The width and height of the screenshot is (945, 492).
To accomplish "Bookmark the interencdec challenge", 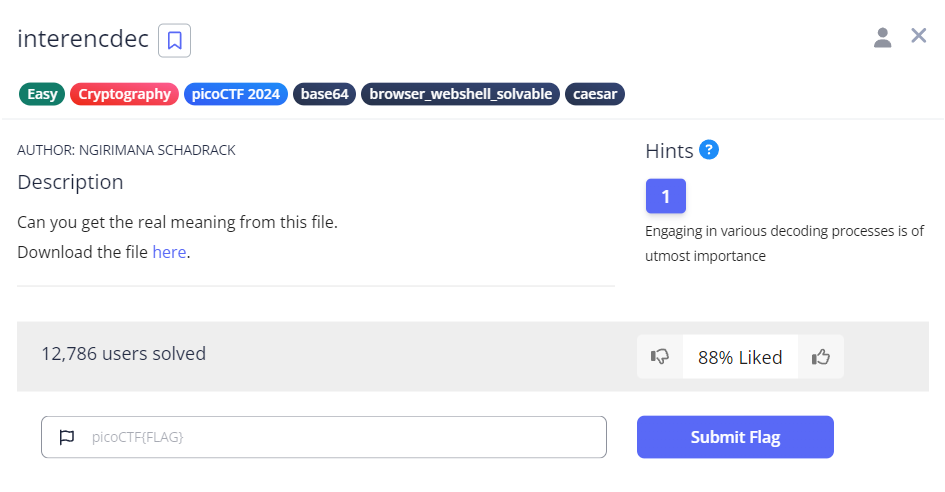I will pyautogui.click(x=174, y=41).
